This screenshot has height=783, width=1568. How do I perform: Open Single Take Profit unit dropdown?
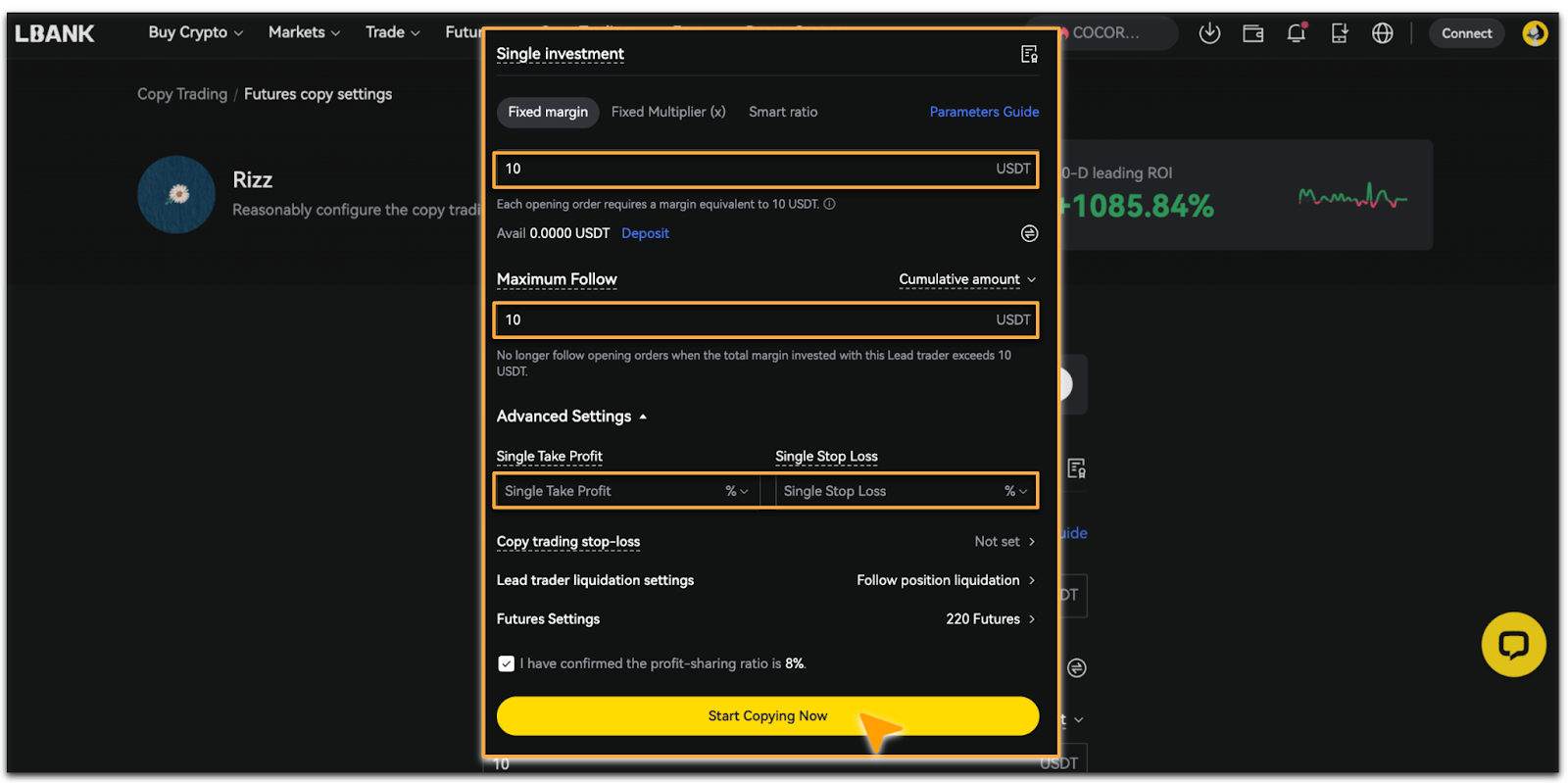click(737, 491)
